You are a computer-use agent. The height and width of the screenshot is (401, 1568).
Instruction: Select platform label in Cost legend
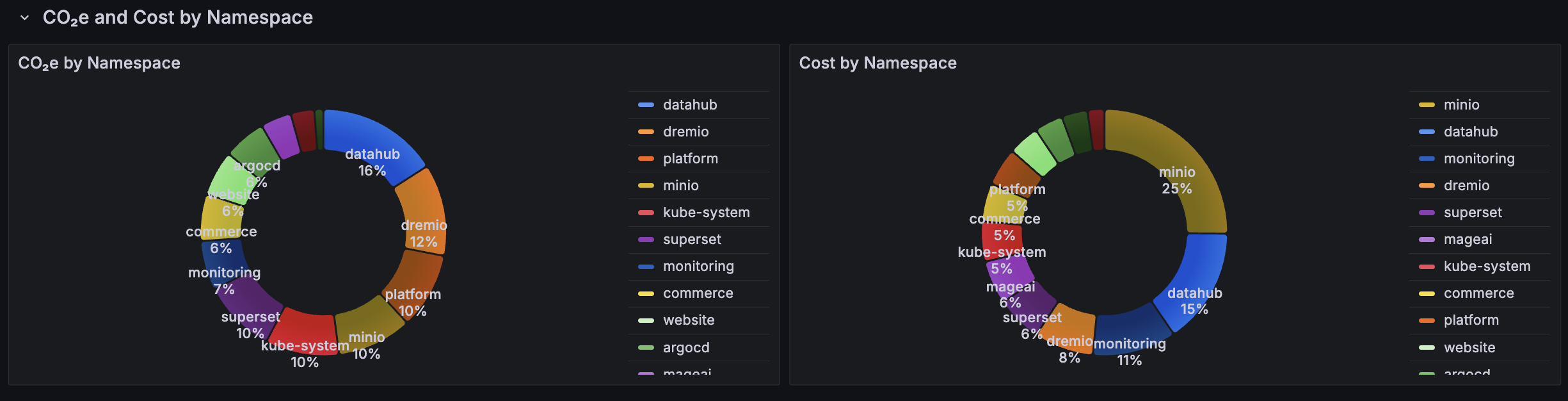[1471, 320]
